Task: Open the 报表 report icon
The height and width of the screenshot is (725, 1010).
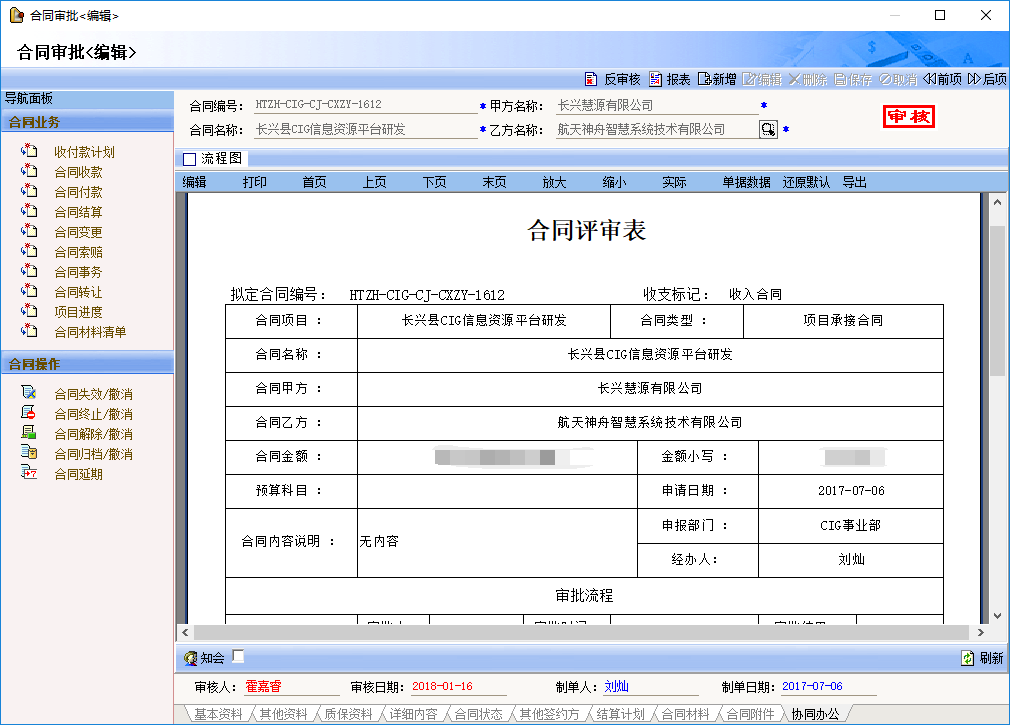Action: (656, 79)
